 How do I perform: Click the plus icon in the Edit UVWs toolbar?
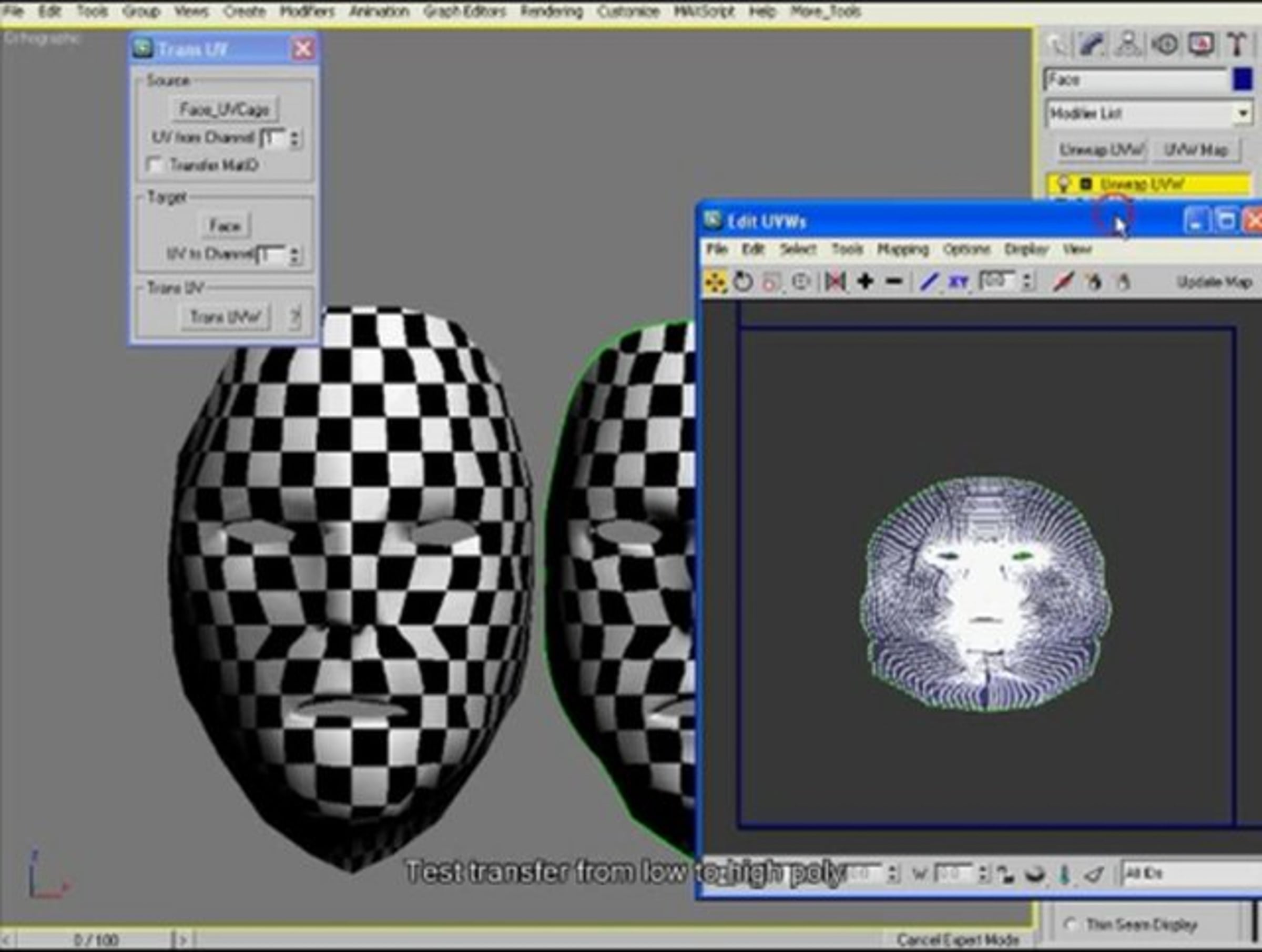coord(866,282)
